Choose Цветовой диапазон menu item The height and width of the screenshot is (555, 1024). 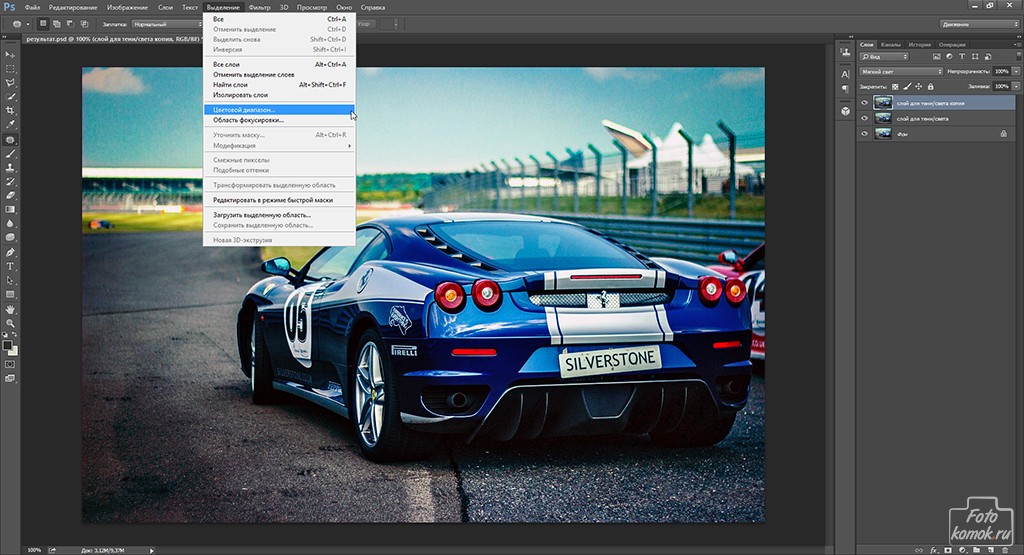280,110
